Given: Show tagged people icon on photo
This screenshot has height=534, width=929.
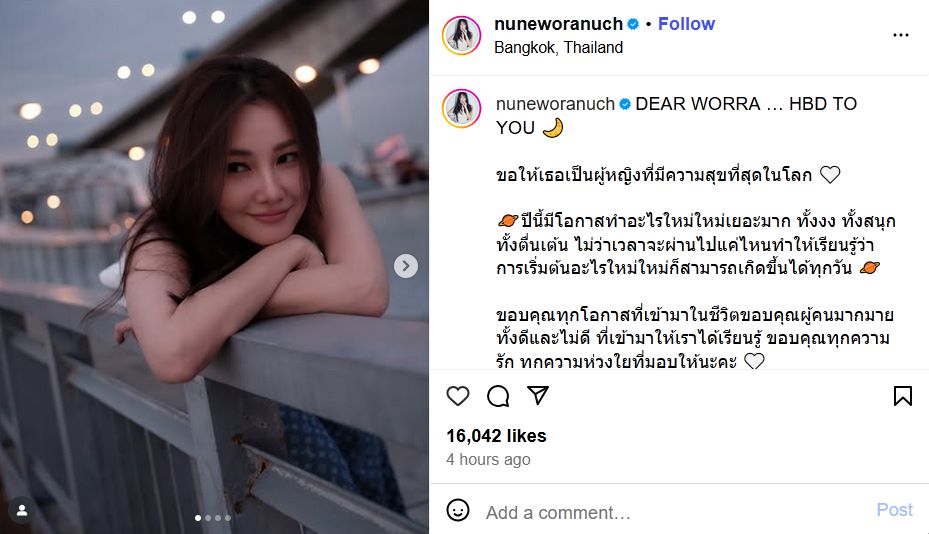Looking at the screenshot, I should [x=22, y=510].
